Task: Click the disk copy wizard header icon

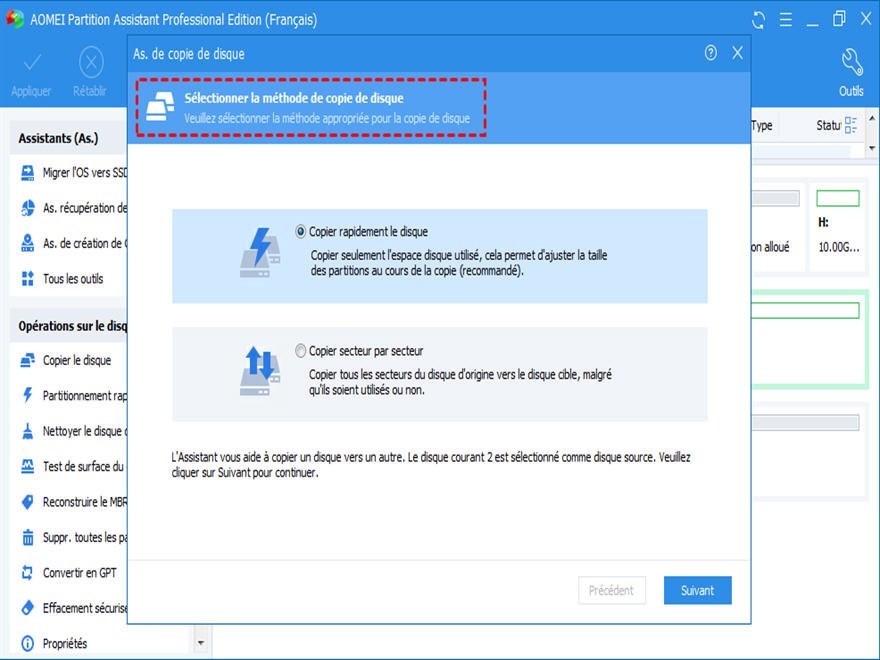Action: (160, 107)
